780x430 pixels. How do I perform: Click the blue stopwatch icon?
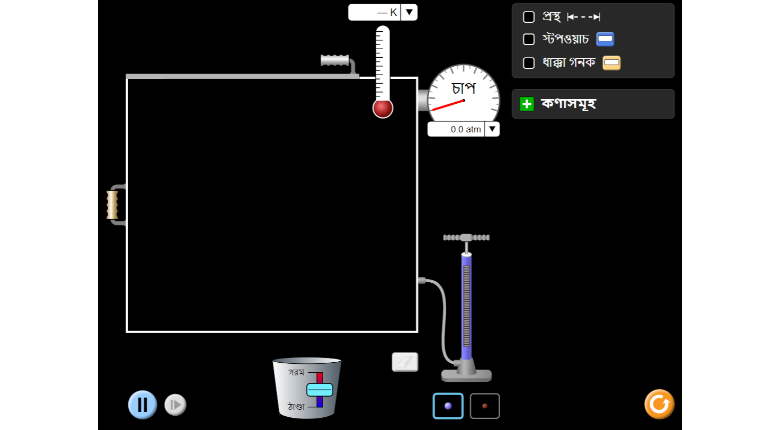pyautogui.click(x=605, y=39)
